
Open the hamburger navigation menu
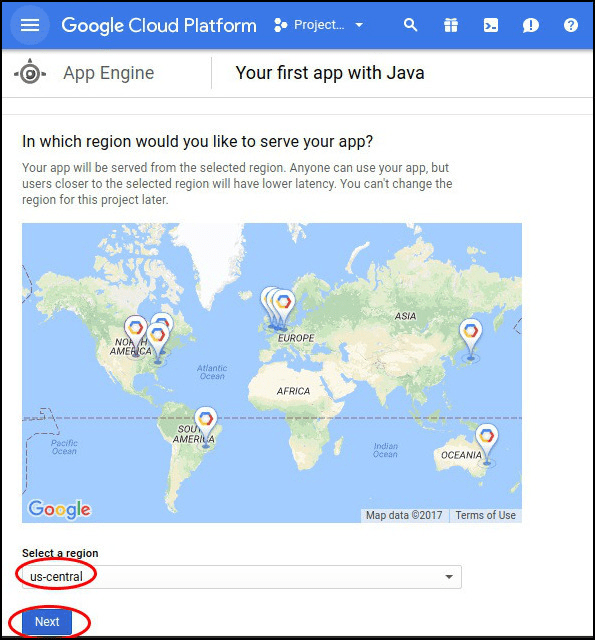pos(30,25)
